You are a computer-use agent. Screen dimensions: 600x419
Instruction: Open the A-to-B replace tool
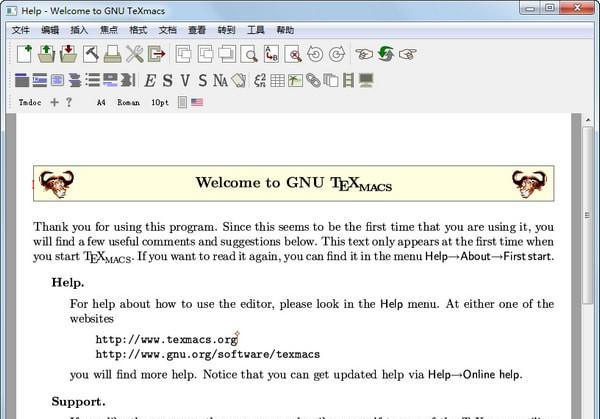pyautogui.click(x=271, y=54)
